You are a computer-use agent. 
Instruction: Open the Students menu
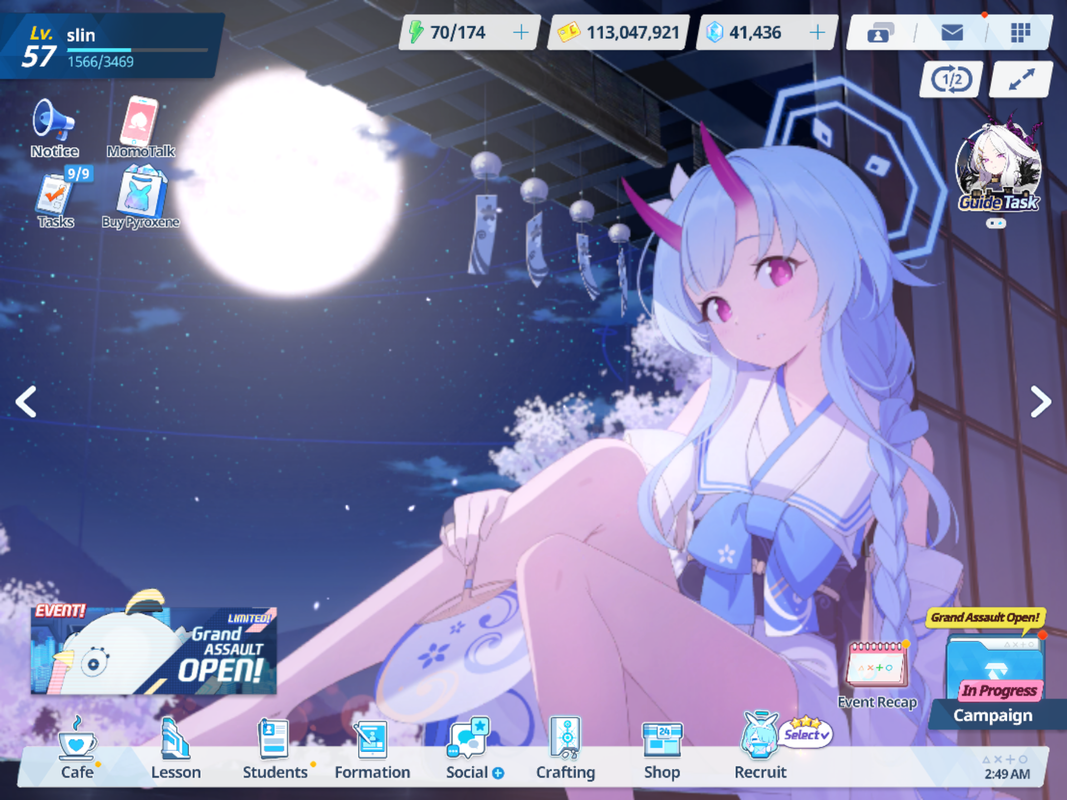coord(275,748)
